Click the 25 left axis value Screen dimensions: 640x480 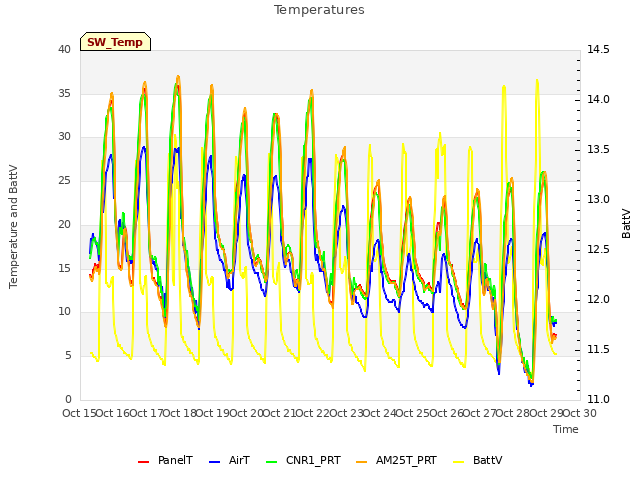pos(64,180)
